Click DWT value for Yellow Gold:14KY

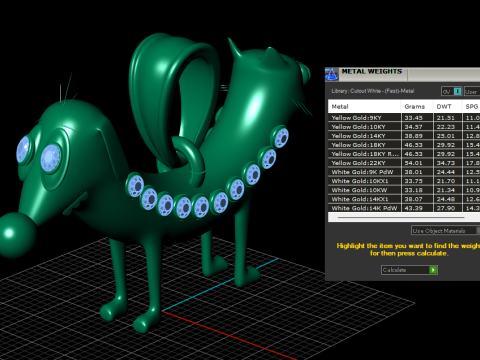tap(446, 136)
